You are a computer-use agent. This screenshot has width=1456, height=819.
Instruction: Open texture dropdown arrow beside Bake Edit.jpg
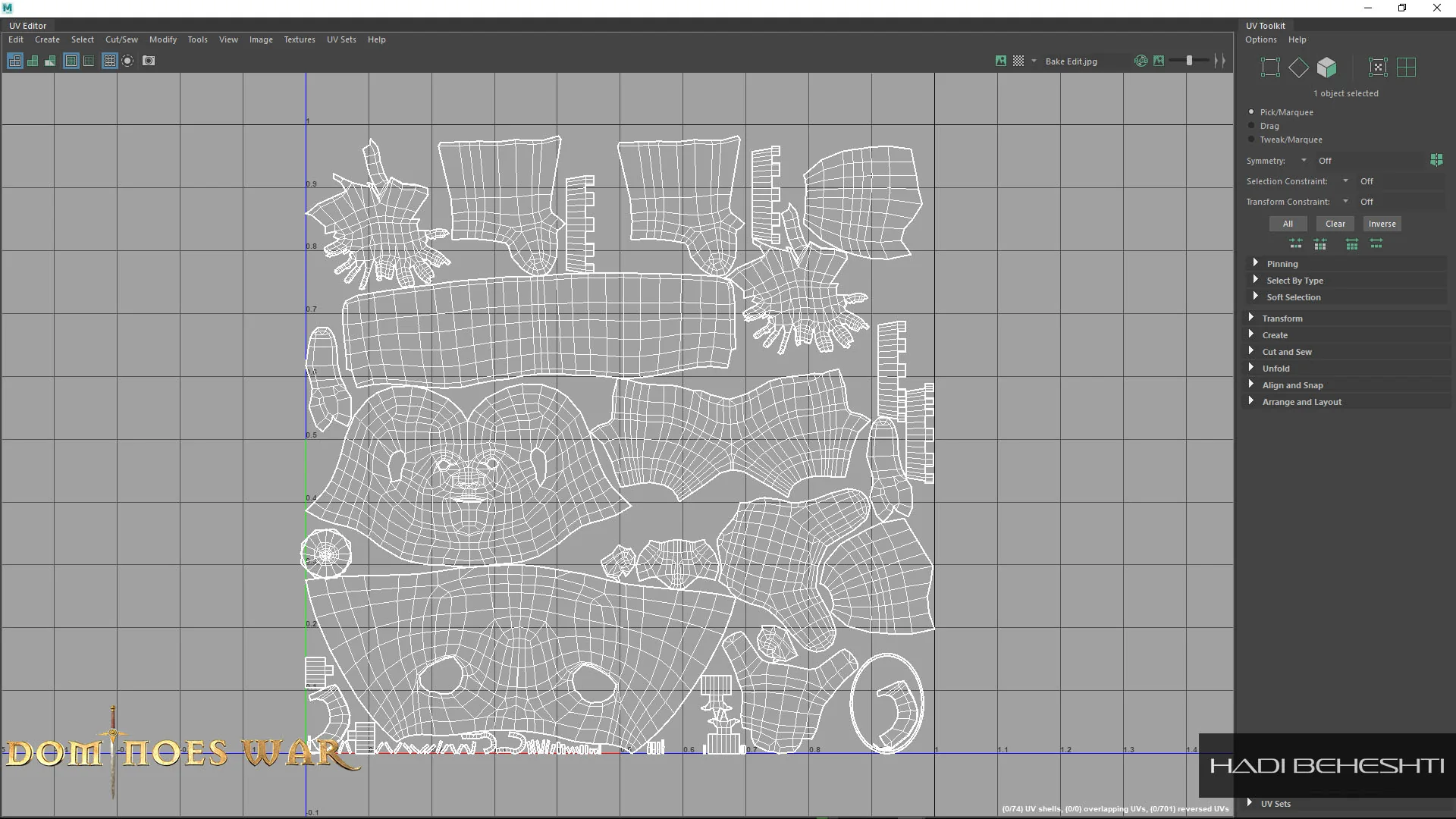click(x=1034, y=61)
